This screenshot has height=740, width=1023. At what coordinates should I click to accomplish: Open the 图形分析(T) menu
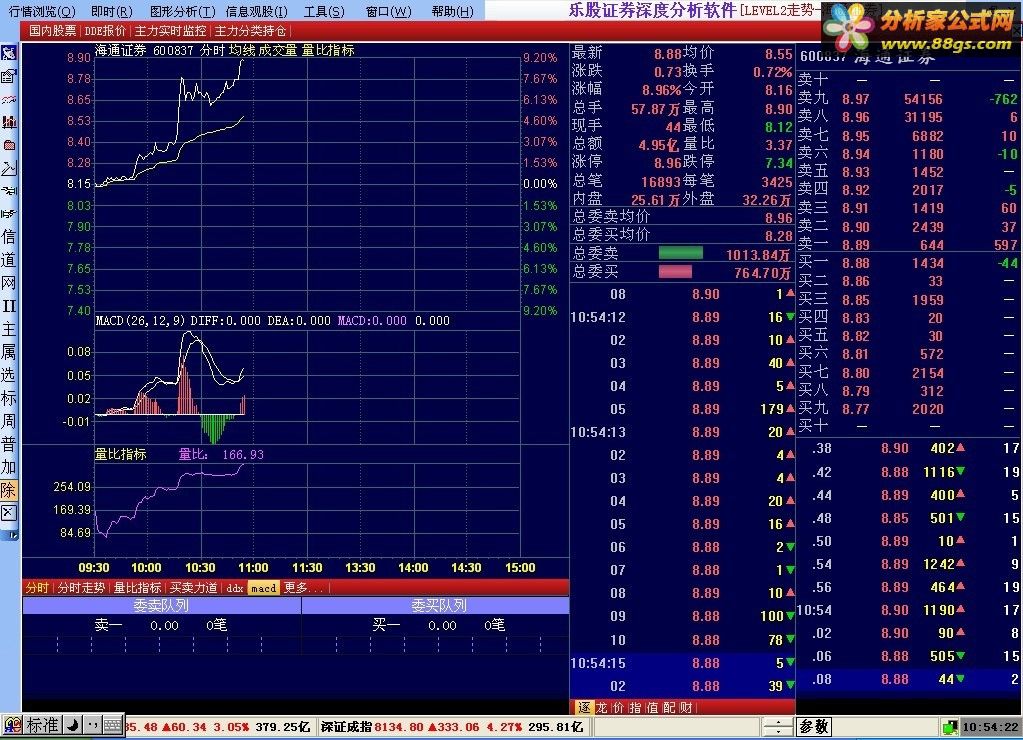(x=182, y=11)
